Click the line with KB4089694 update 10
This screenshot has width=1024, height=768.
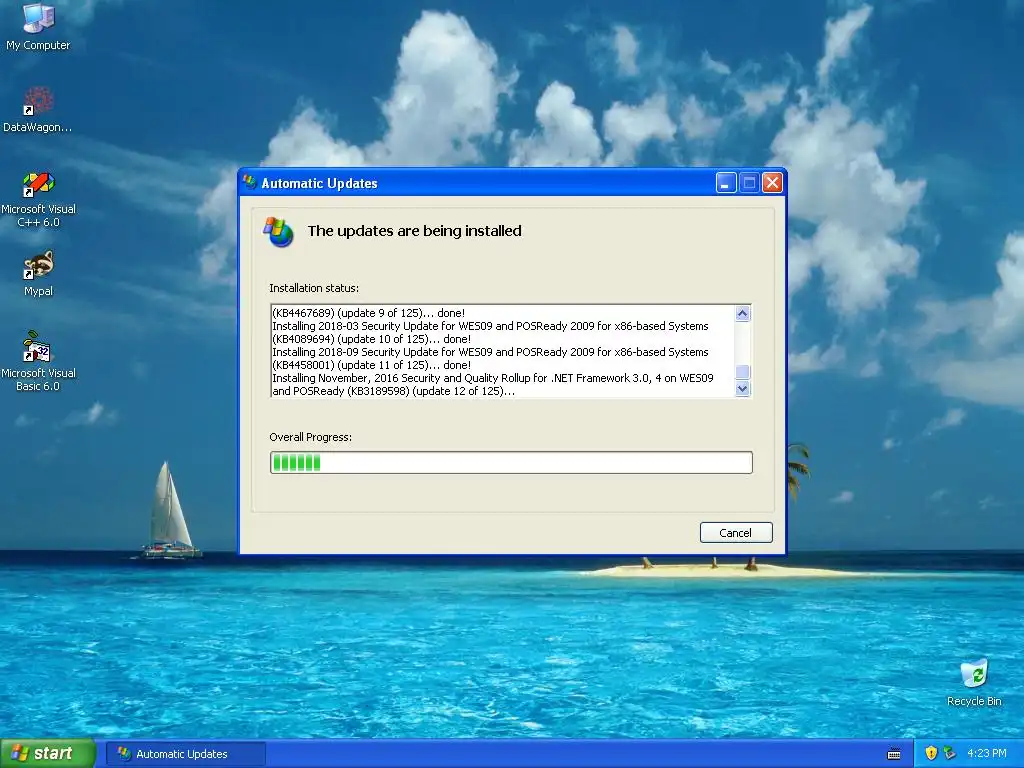tap(372, 339)
